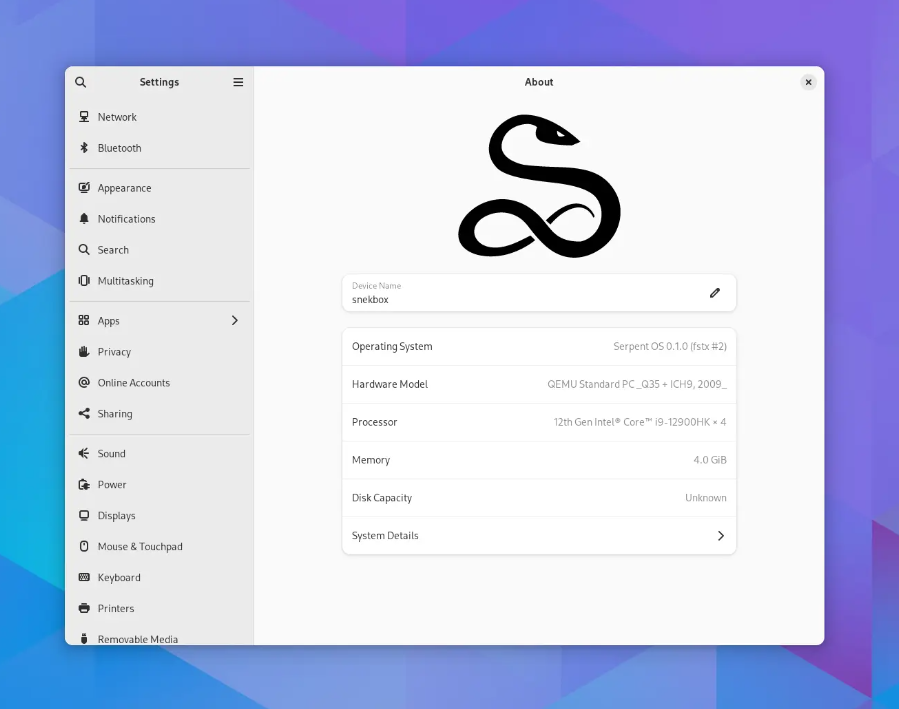
Task: Open the hamburger menu in Settings header
Action: coord(238,82)
